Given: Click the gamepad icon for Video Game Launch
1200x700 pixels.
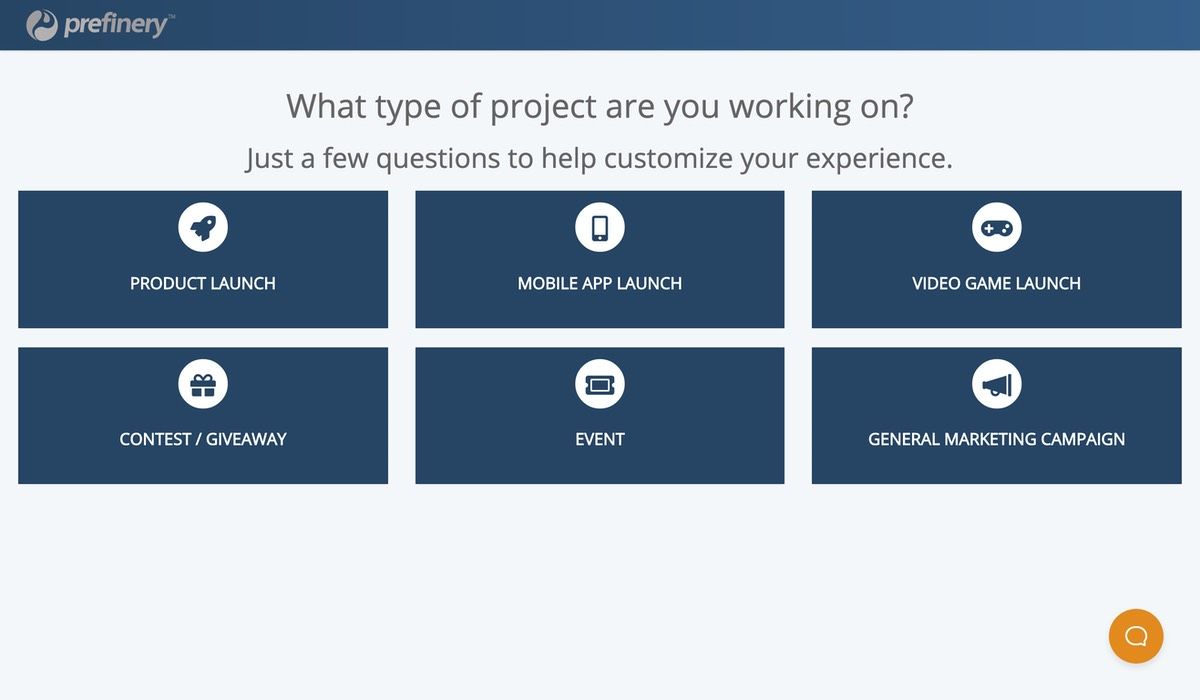Looking at the screenshot, I should point(996,227).
